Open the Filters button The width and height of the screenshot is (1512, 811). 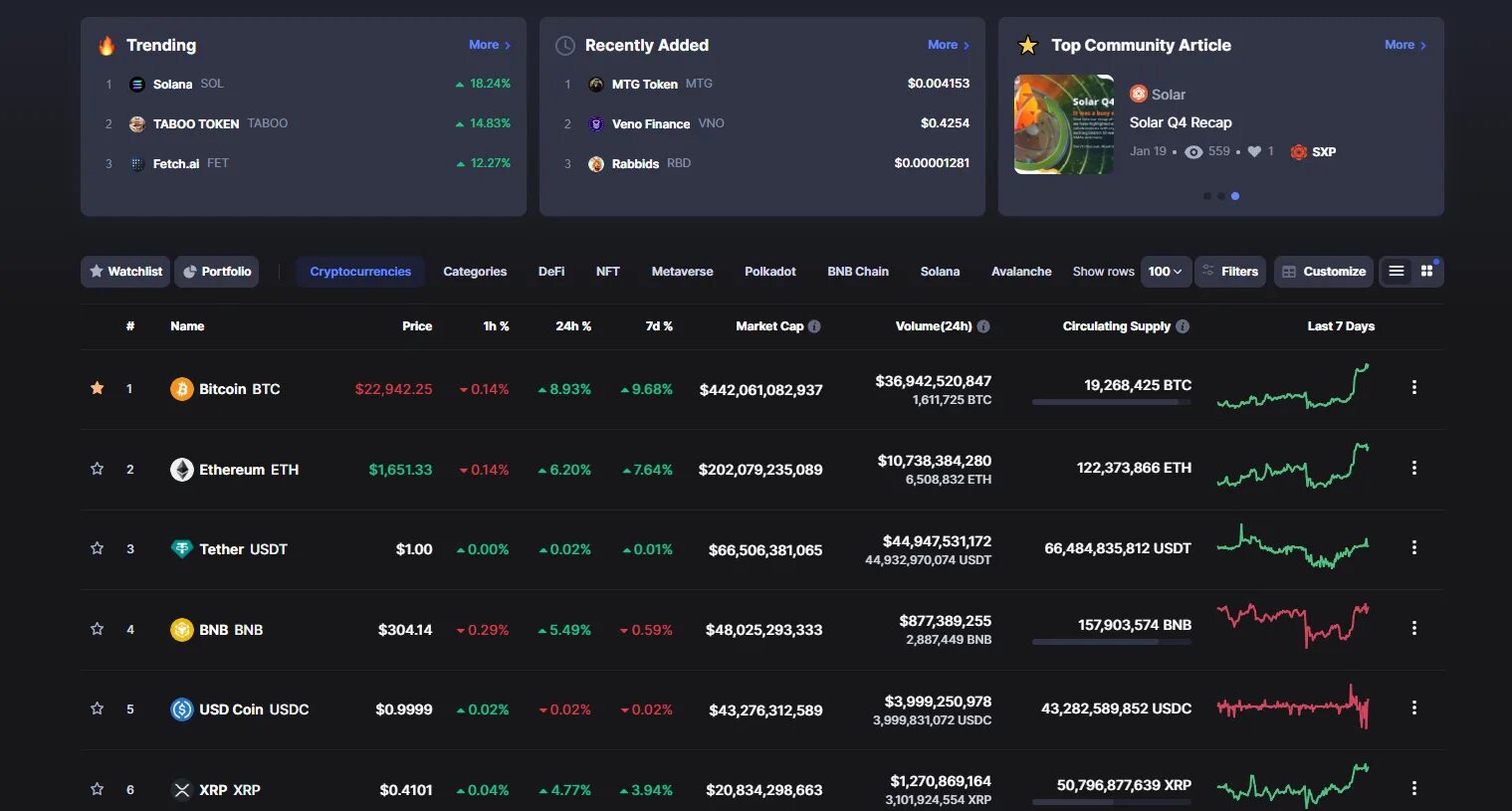tap(1230, 272)
